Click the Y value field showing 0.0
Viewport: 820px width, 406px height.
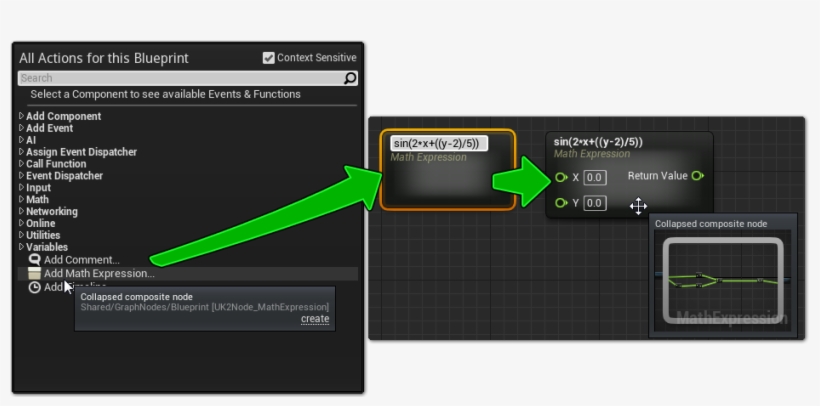coord(594,203)
